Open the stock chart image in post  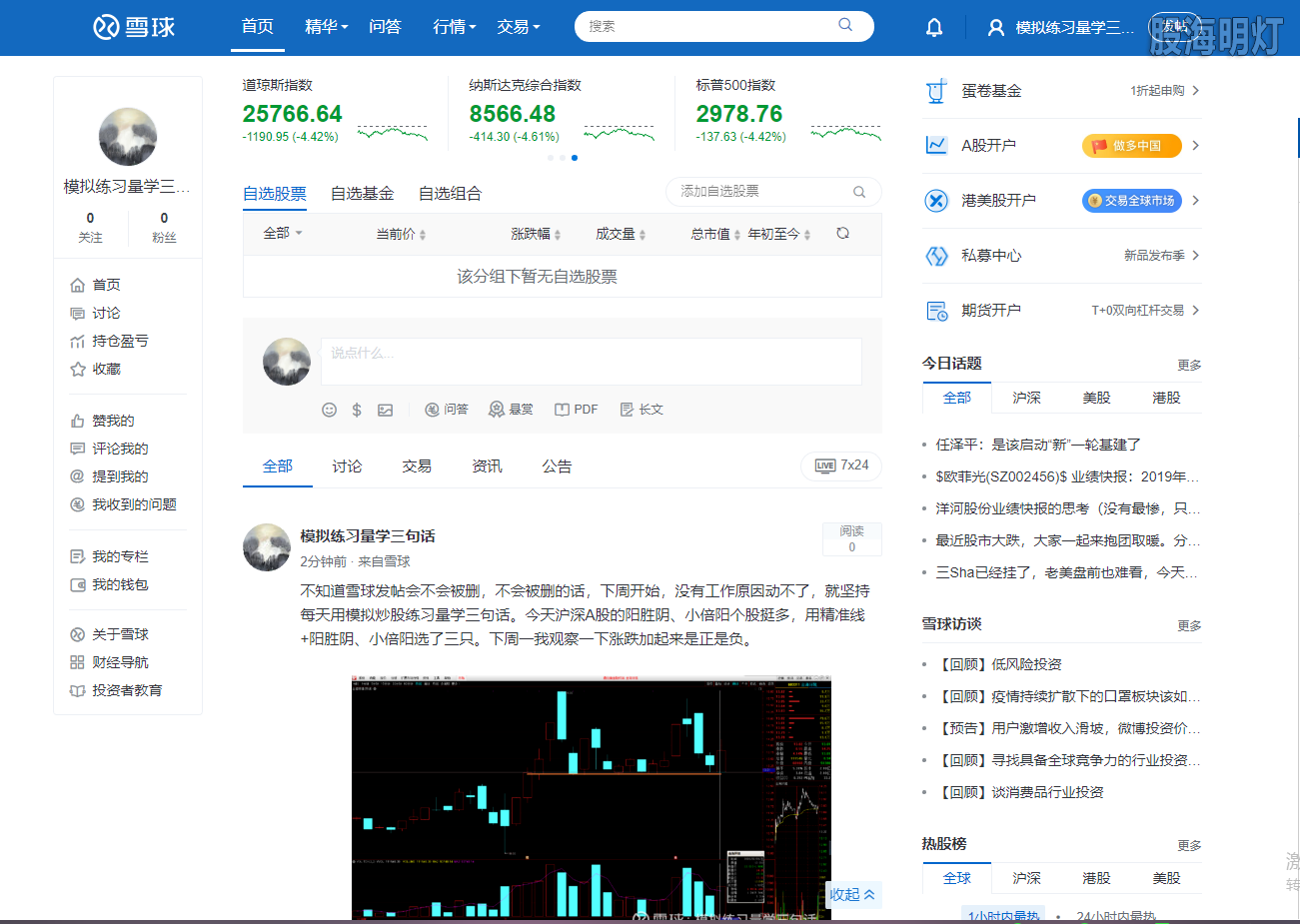tap(592, 797)
